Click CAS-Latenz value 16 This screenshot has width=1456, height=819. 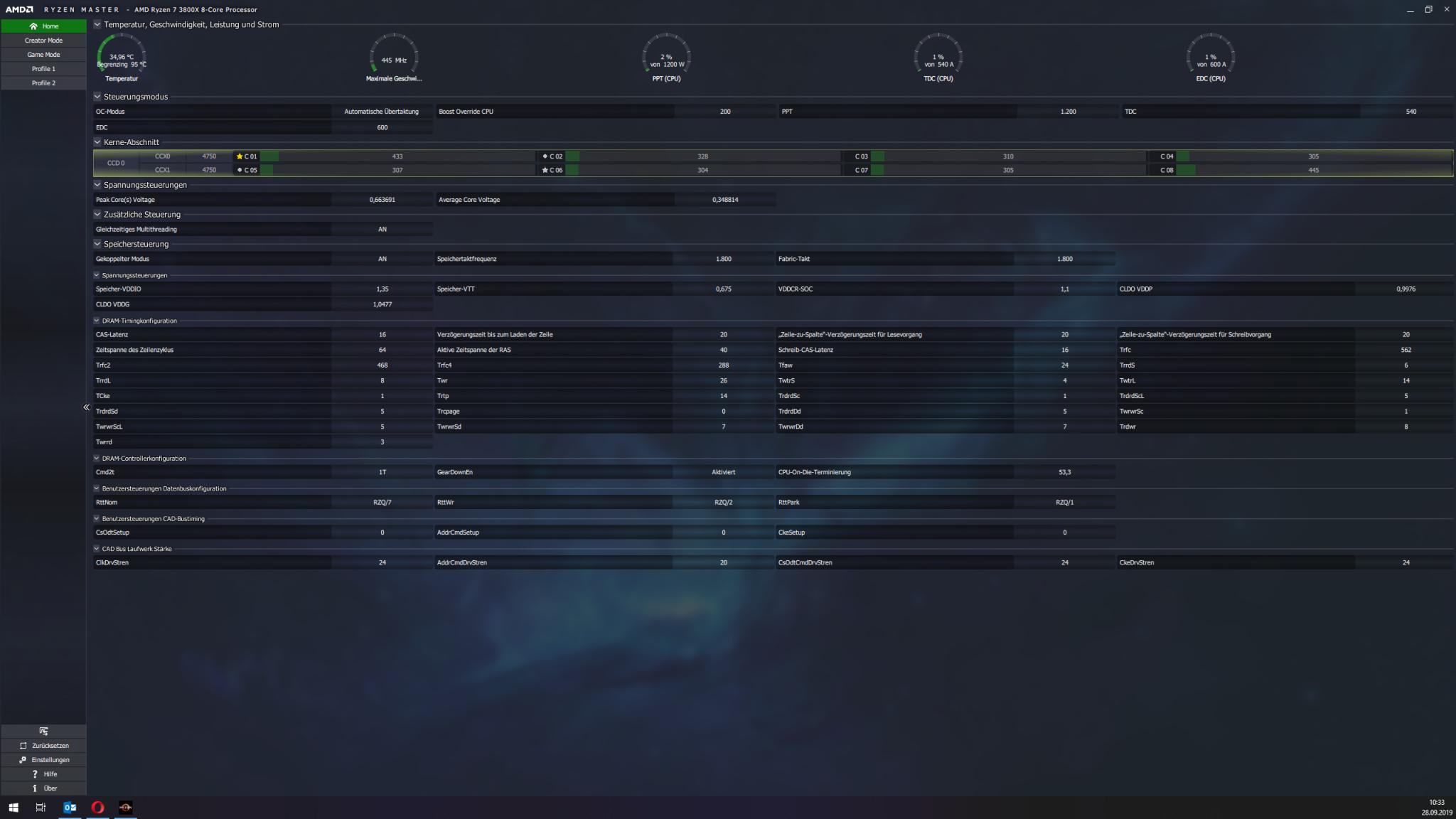click(382, 334)
